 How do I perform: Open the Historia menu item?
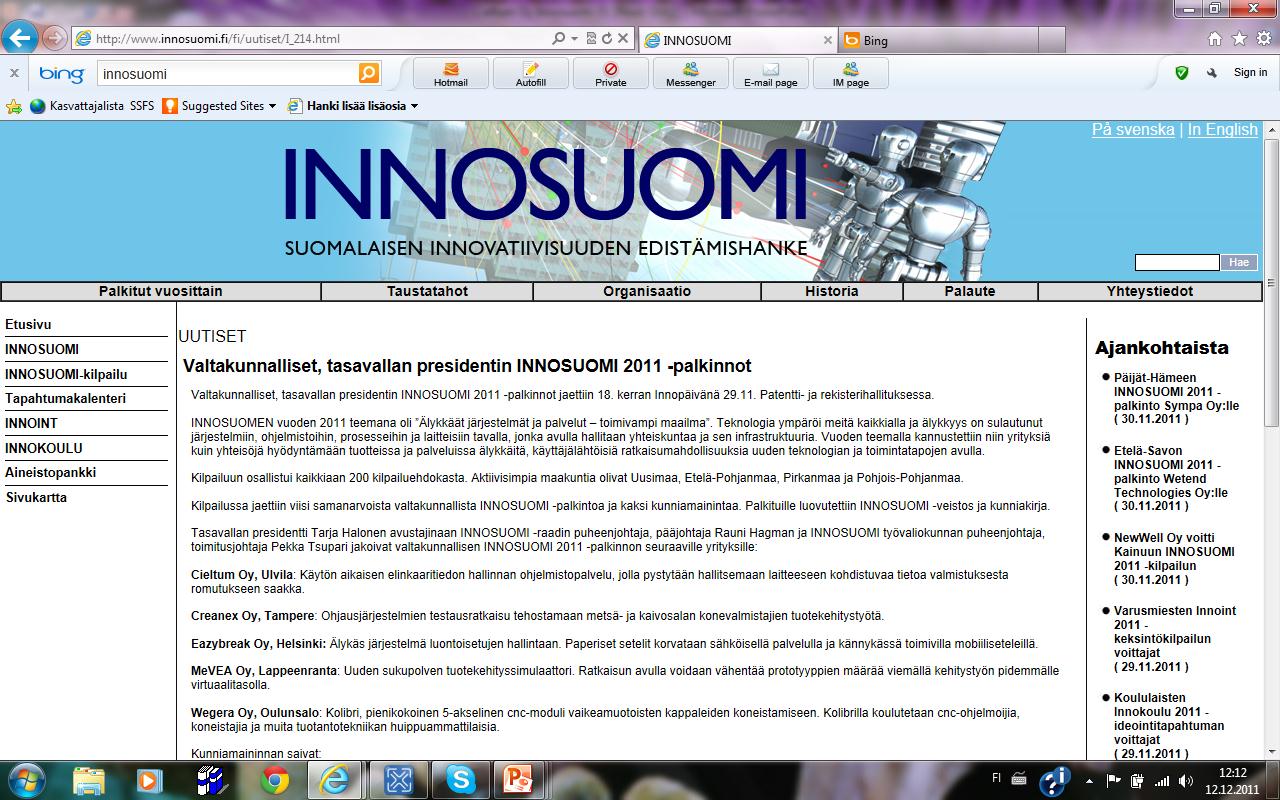[x=832, y=291]
